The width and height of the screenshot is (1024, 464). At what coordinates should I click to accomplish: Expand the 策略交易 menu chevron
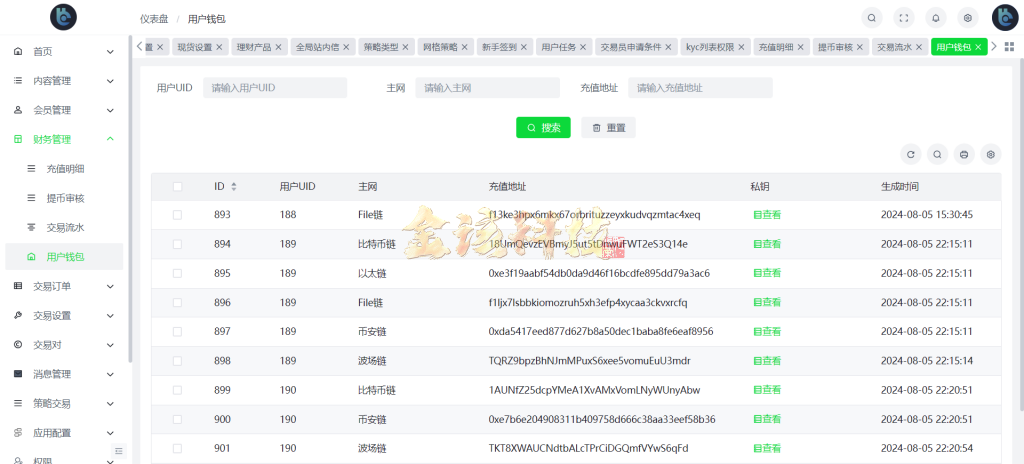click(110, 403)
